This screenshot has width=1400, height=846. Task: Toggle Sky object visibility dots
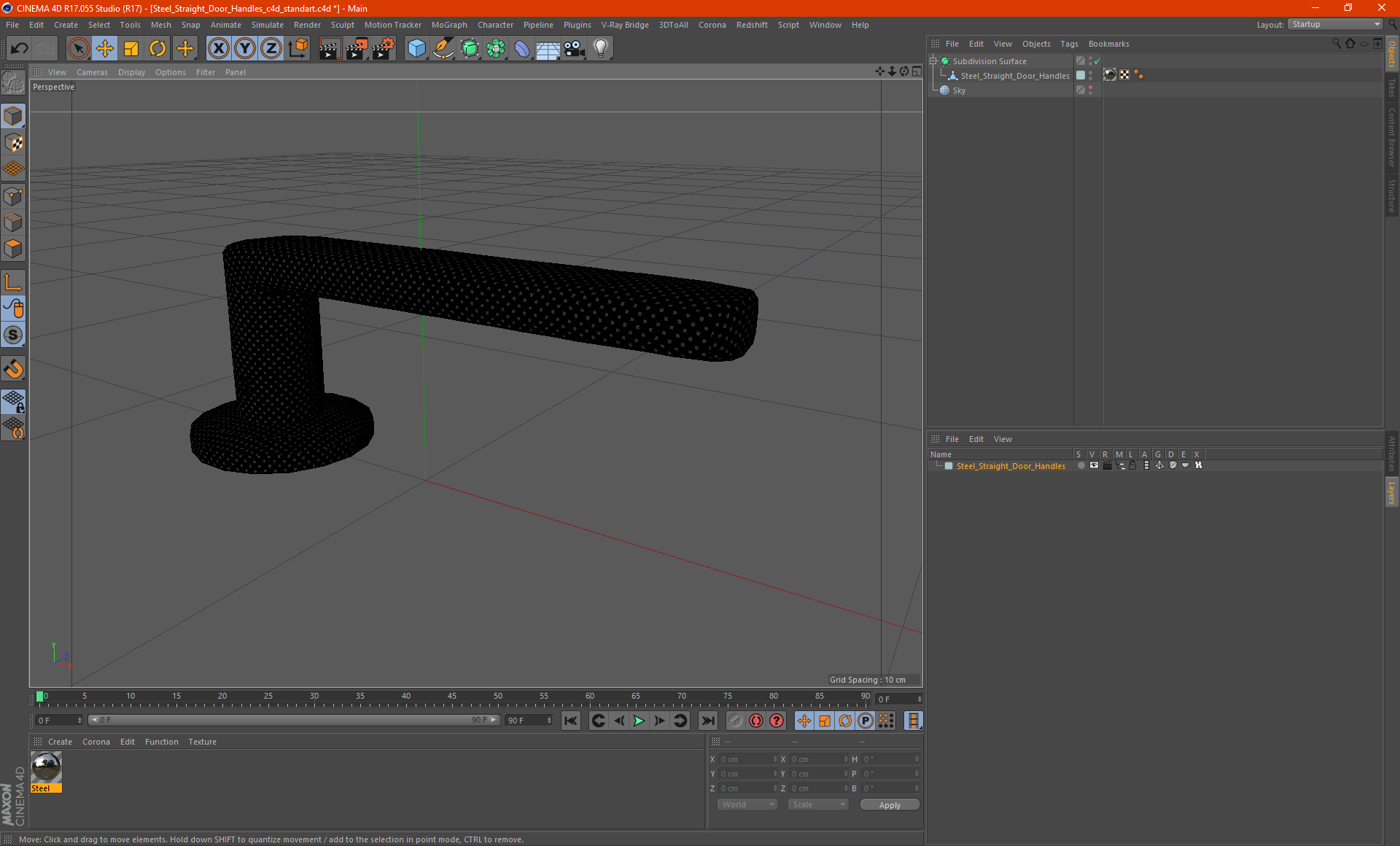click(x=1091, y=90)
